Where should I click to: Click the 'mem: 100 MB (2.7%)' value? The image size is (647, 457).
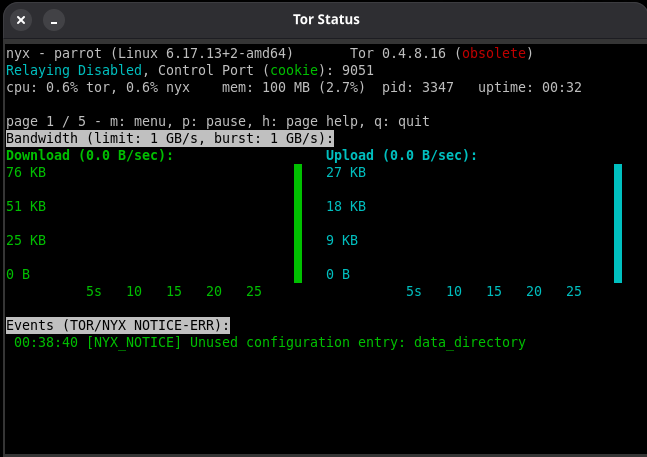pos(293,87)
